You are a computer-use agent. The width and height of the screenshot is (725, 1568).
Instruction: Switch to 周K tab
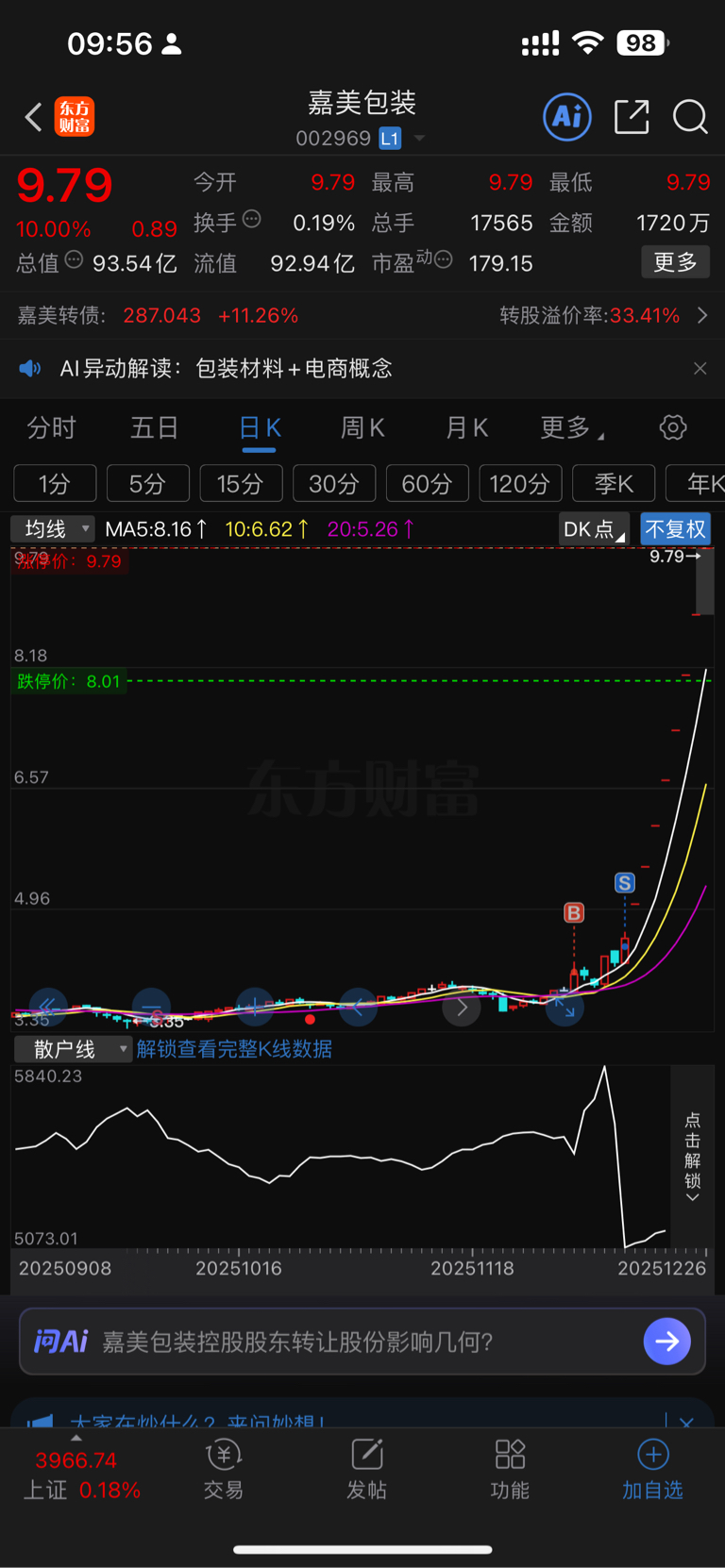point(362,428)
